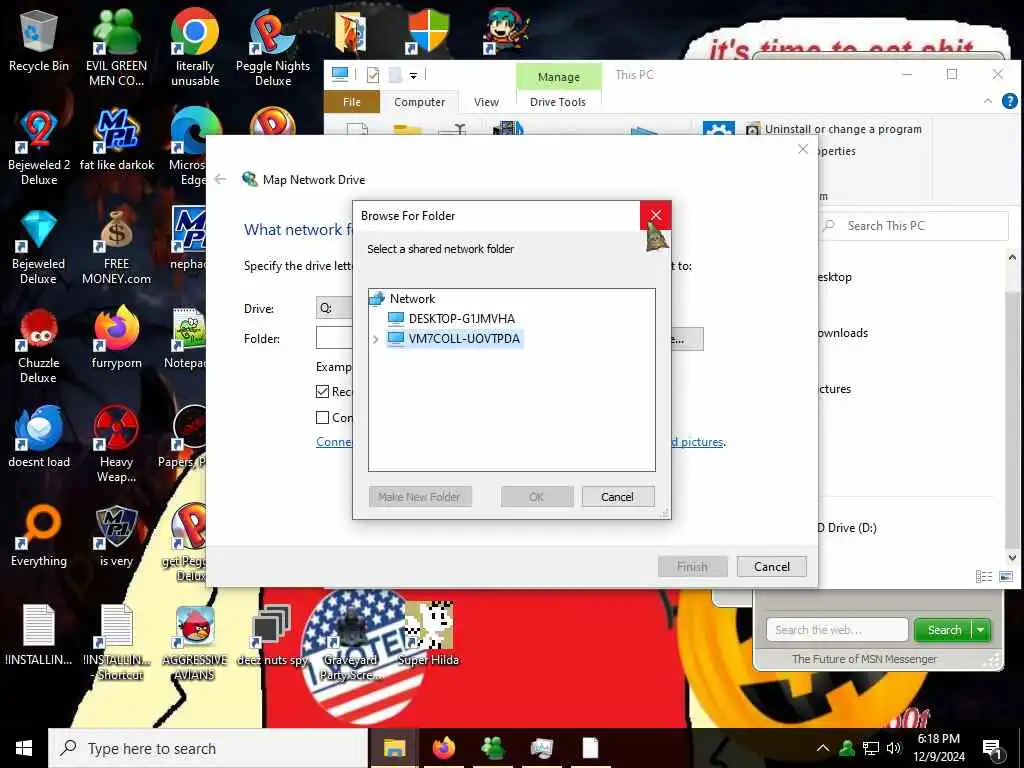Screen dimensions: 1024x768
Task: Select the 'deez nuts spy' desktop icon
Action: (x=272, y=636)
